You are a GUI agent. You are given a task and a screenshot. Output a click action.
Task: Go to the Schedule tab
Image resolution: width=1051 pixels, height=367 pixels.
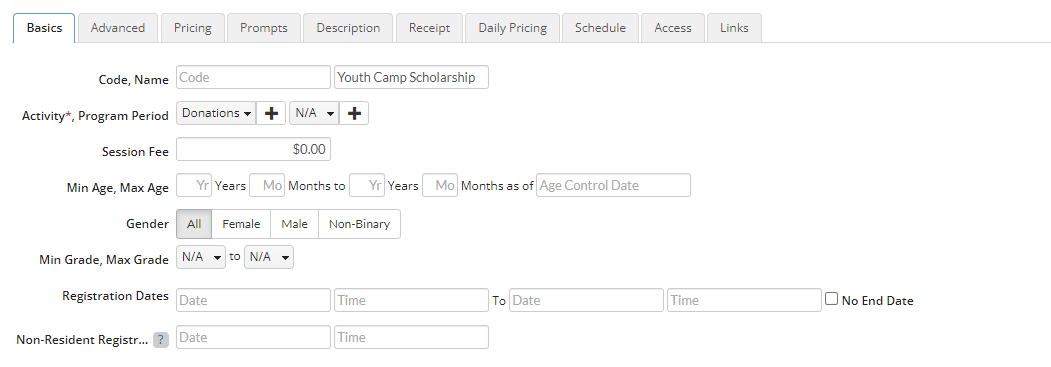[600, 28]
